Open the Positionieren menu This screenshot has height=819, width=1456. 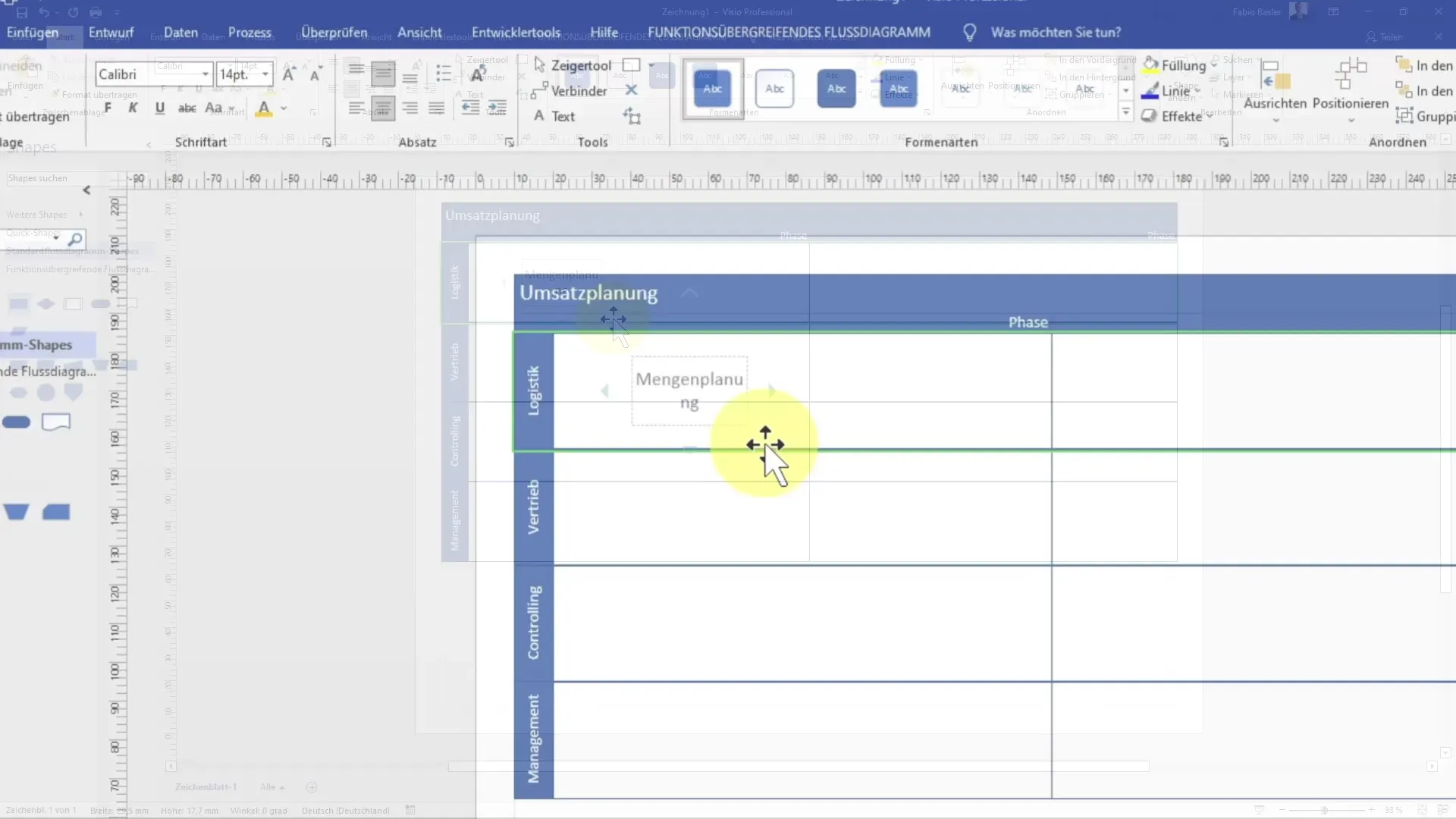pyautogui.click(x=1351, y=89)
